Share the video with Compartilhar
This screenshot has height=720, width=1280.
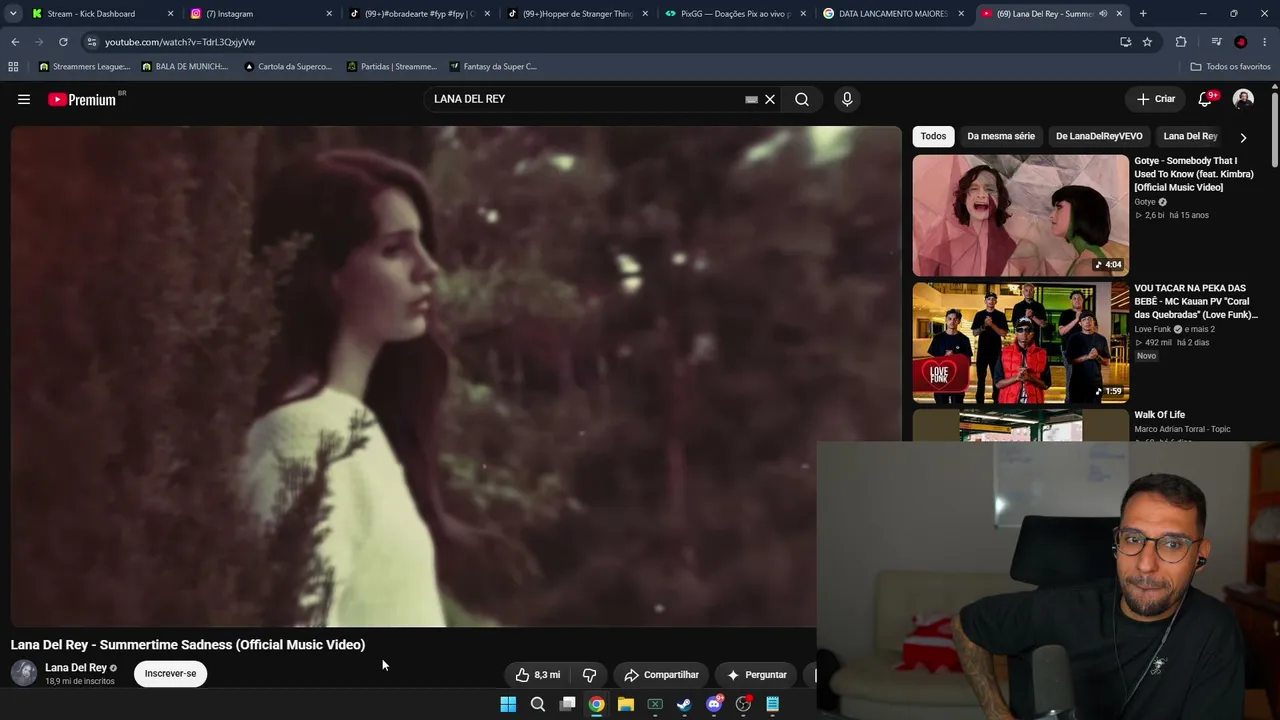click(x=661, y=675)
